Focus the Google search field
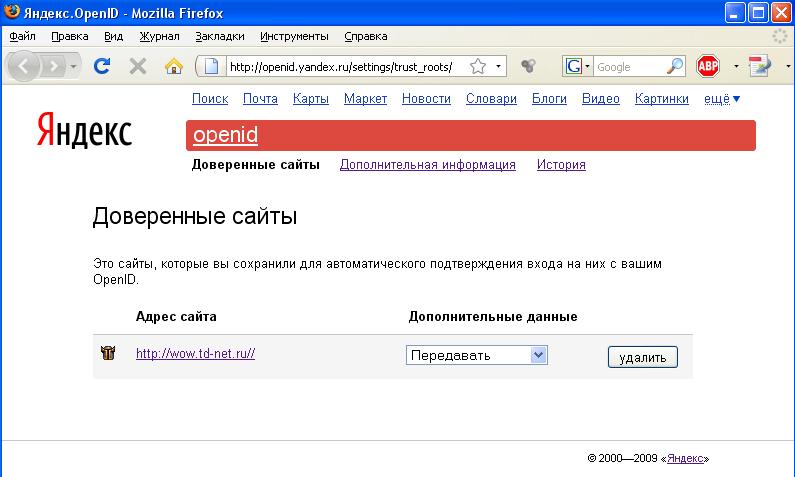 (629, 66)
